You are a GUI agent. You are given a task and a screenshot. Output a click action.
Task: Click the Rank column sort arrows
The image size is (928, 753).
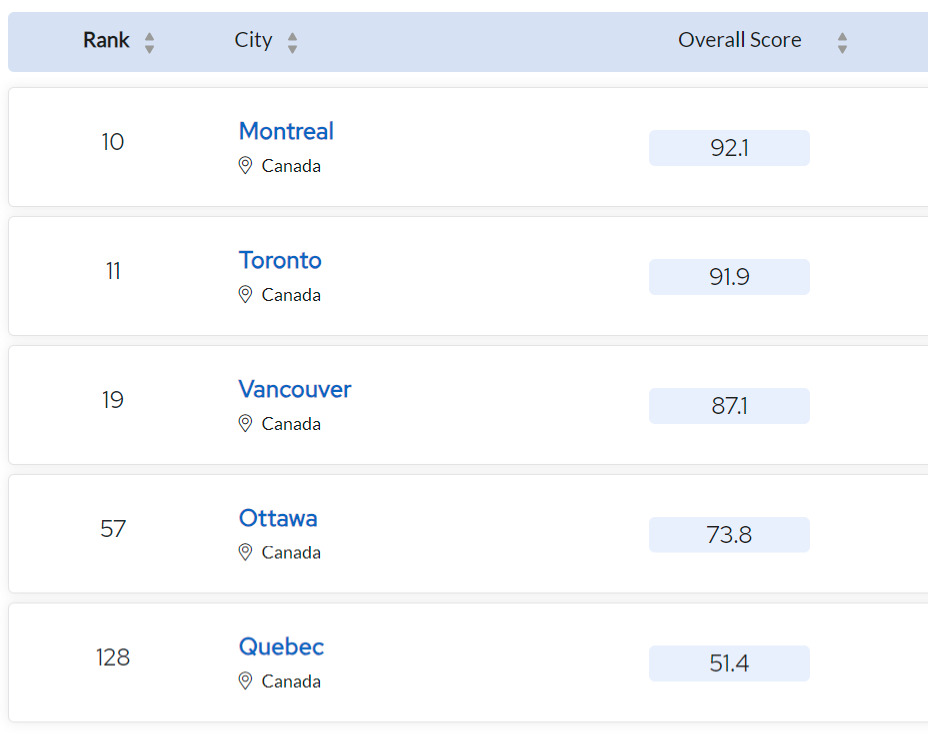(149, 42)
